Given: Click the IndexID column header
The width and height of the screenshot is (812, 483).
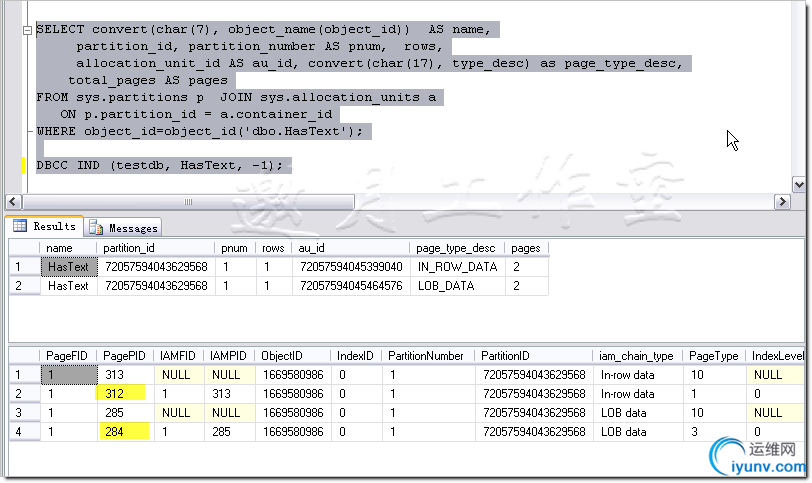Looking at the screenshot, I should tap(356, 356).
